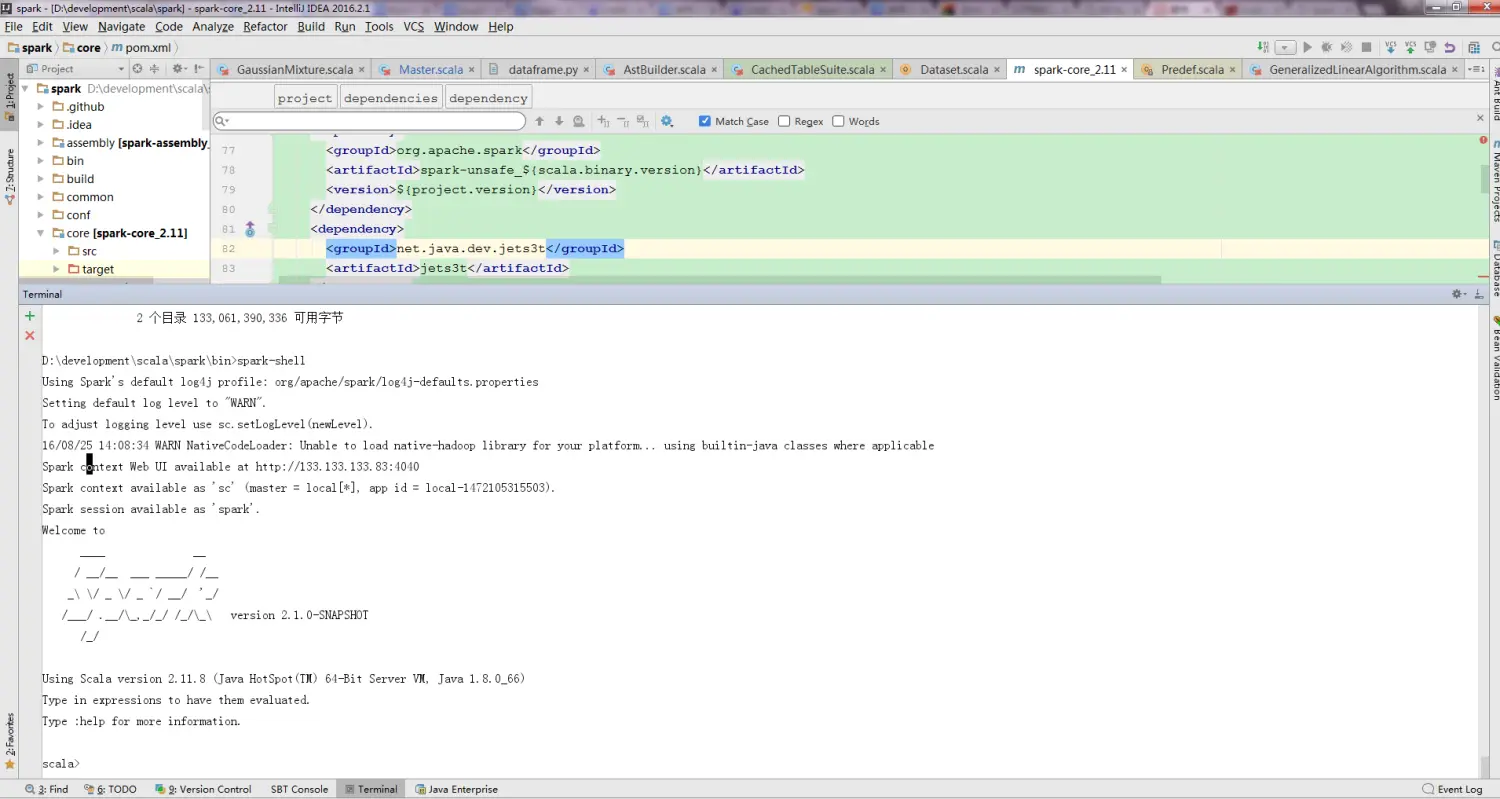Click the Run with Coverage icon
This screenshot has height=799, width=1500.
(1346, 47)
